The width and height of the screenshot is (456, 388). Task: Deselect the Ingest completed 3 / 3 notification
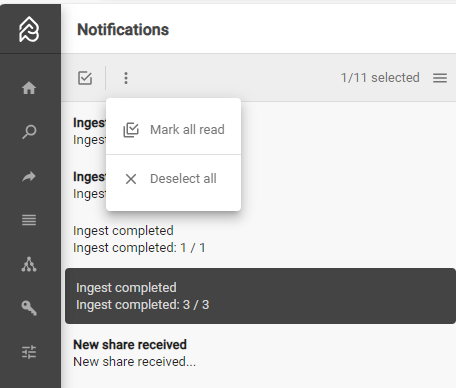coord(260,296)
